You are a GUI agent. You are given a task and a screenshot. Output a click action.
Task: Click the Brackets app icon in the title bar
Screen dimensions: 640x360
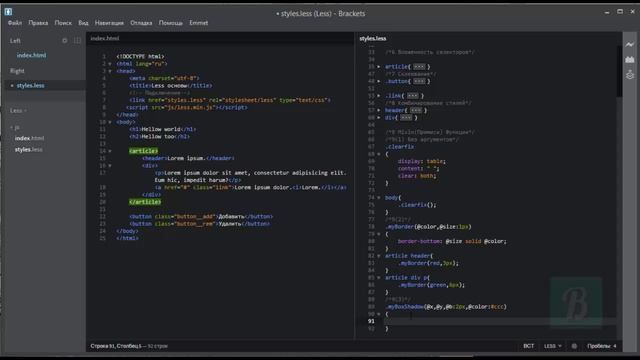tap(8, 11)
